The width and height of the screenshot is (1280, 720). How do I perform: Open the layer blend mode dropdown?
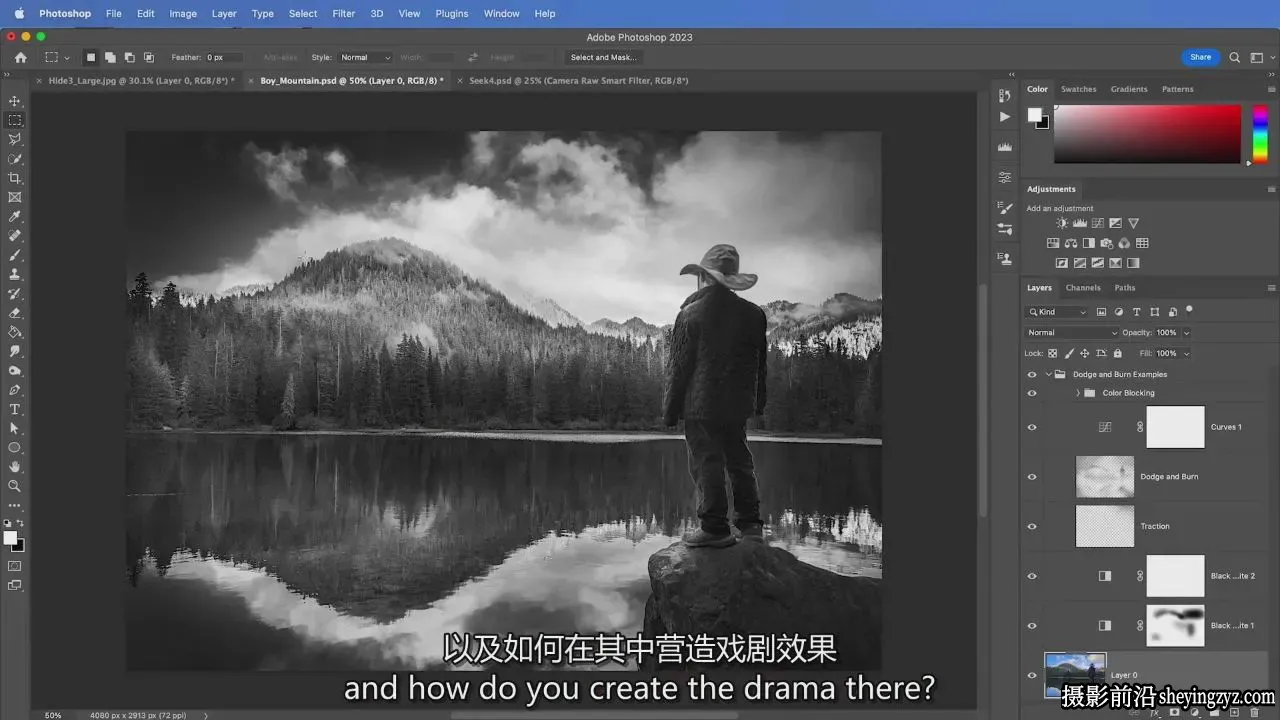[x=1072, y=332]
